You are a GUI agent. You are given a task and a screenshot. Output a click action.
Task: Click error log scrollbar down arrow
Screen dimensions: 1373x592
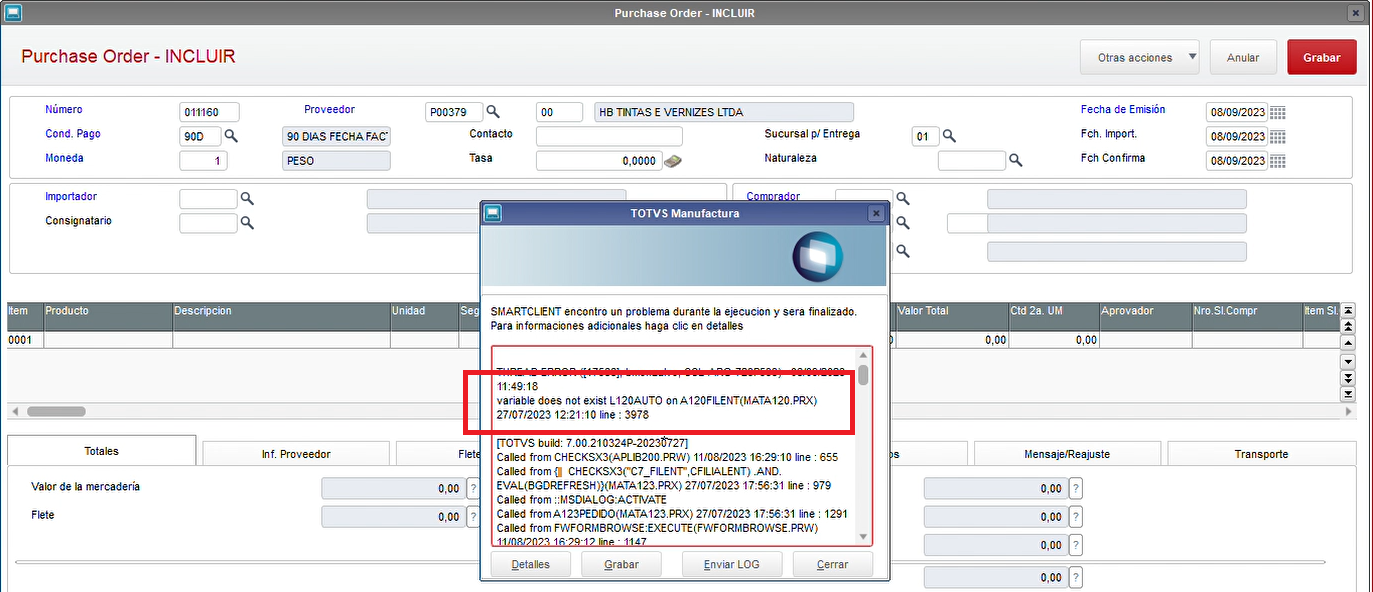click(x=863, y=538)
